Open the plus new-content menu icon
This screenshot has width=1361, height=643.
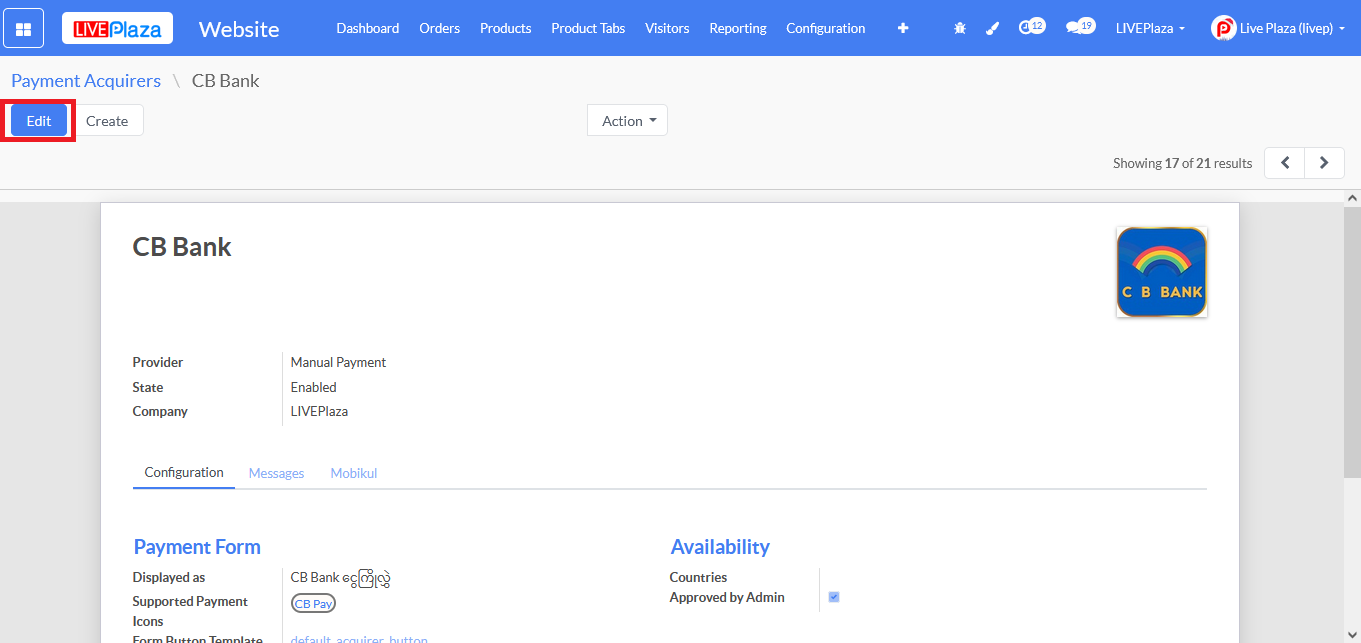pyautogui.click(x=903, y=28)
